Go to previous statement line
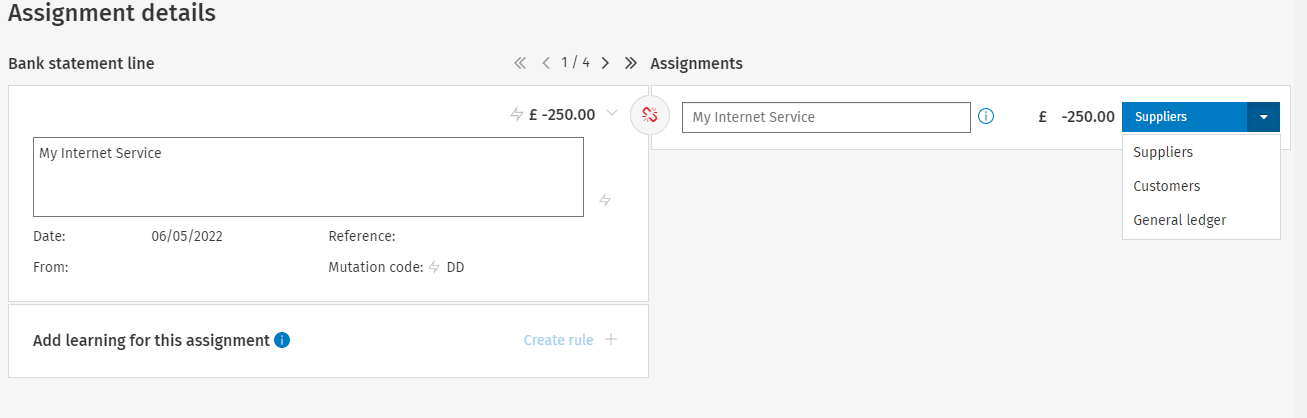The image size is (1307, 418). 546,63
